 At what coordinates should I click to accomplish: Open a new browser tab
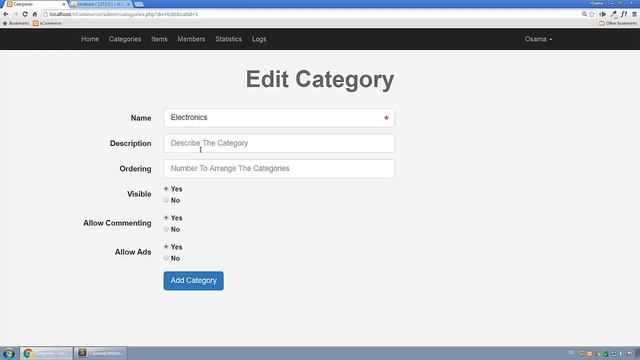pyautogui.click(x=139, y=4)
